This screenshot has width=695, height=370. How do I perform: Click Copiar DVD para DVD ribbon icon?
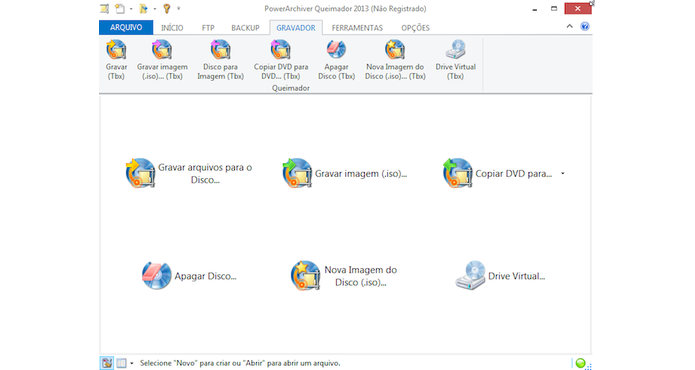pos(281,60)
